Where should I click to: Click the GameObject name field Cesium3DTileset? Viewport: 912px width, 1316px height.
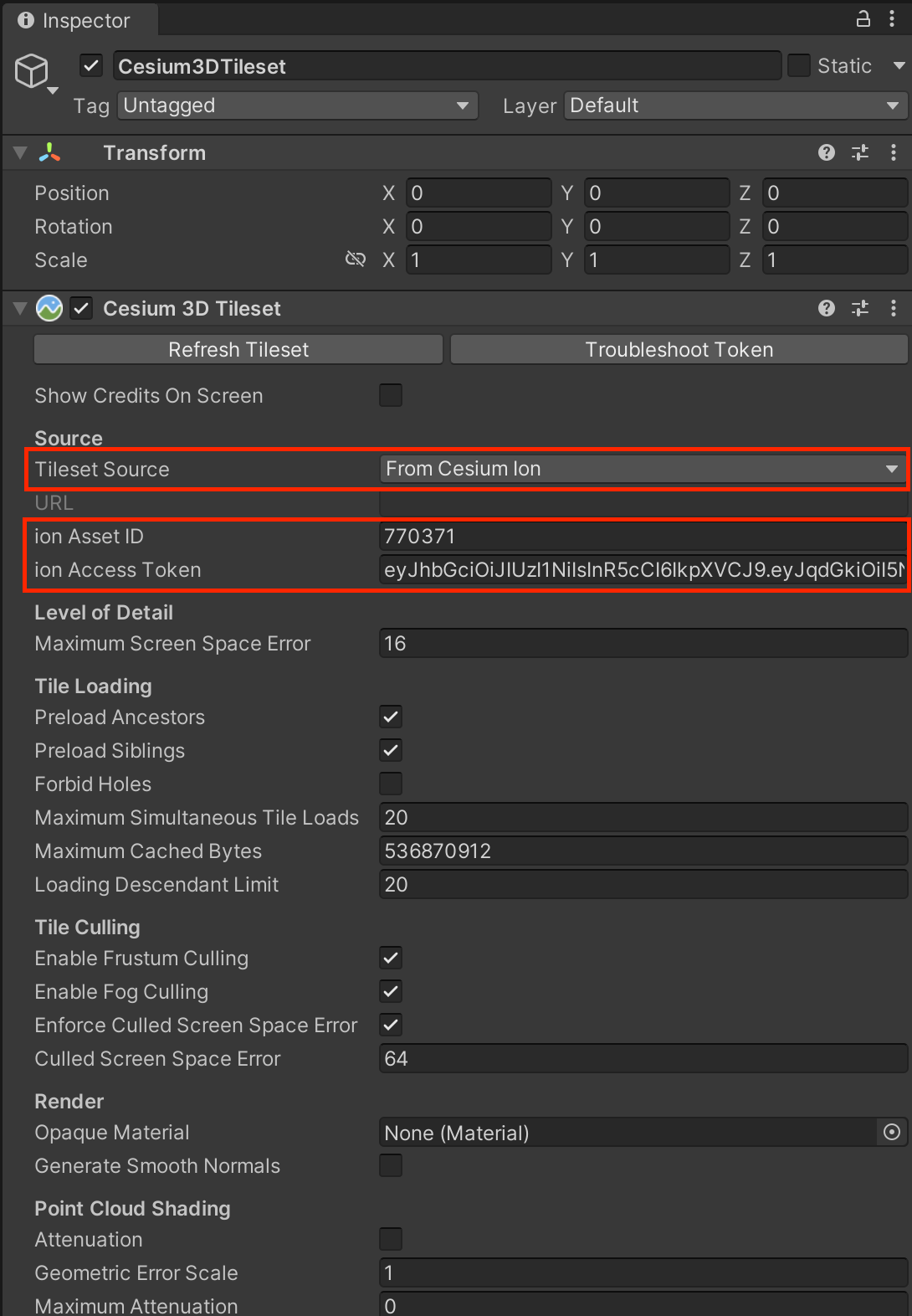[x=447, y=66]
